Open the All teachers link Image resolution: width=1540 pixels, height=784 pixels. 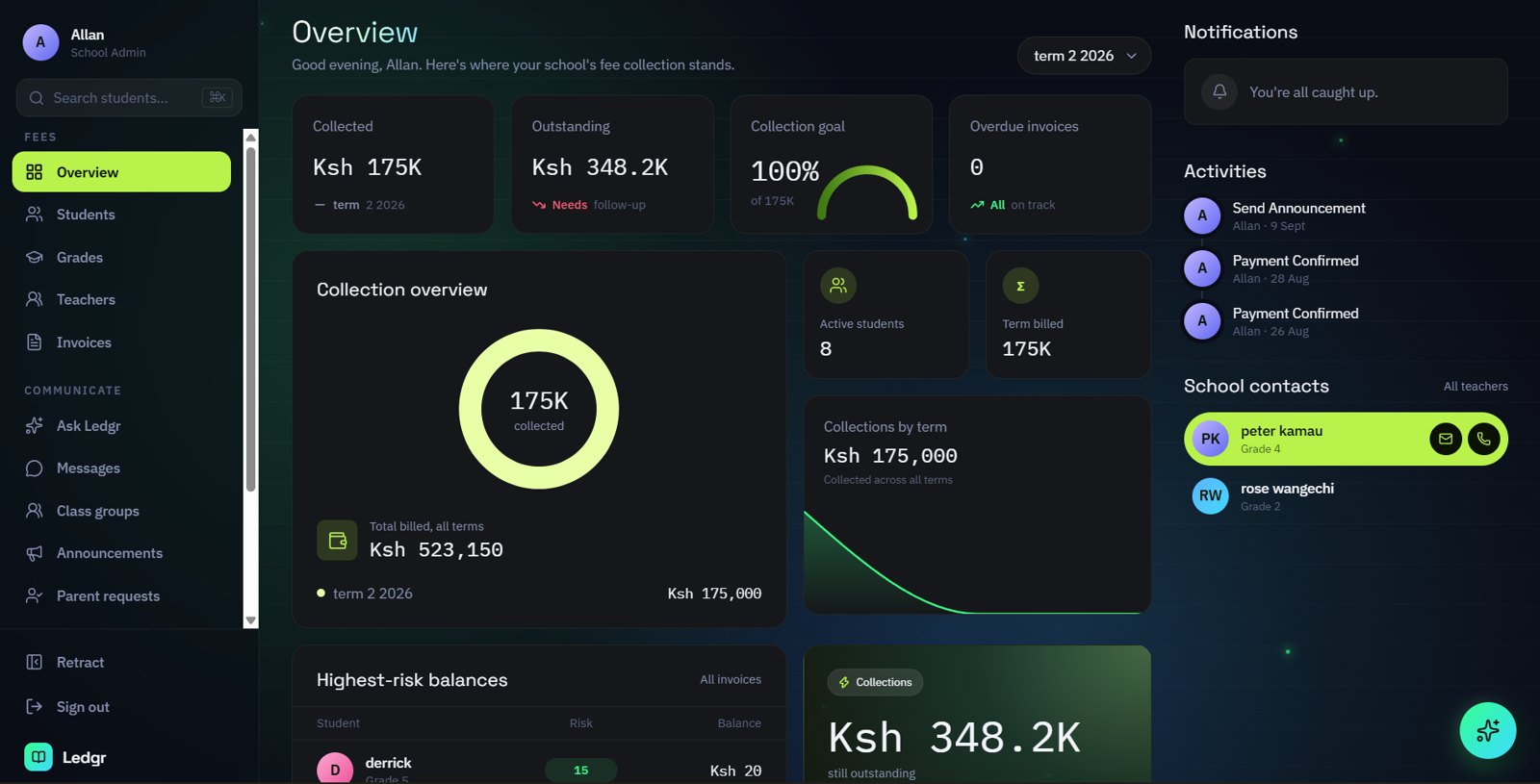tap(1476, 387)
